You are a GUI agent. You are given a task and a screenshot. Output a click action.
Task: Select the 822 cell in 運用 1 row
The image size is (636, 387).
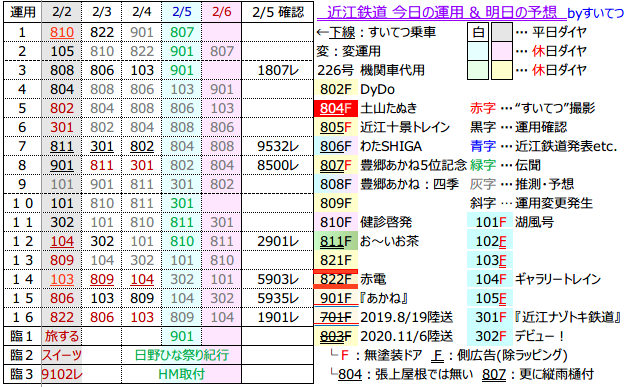coord(101,32)
